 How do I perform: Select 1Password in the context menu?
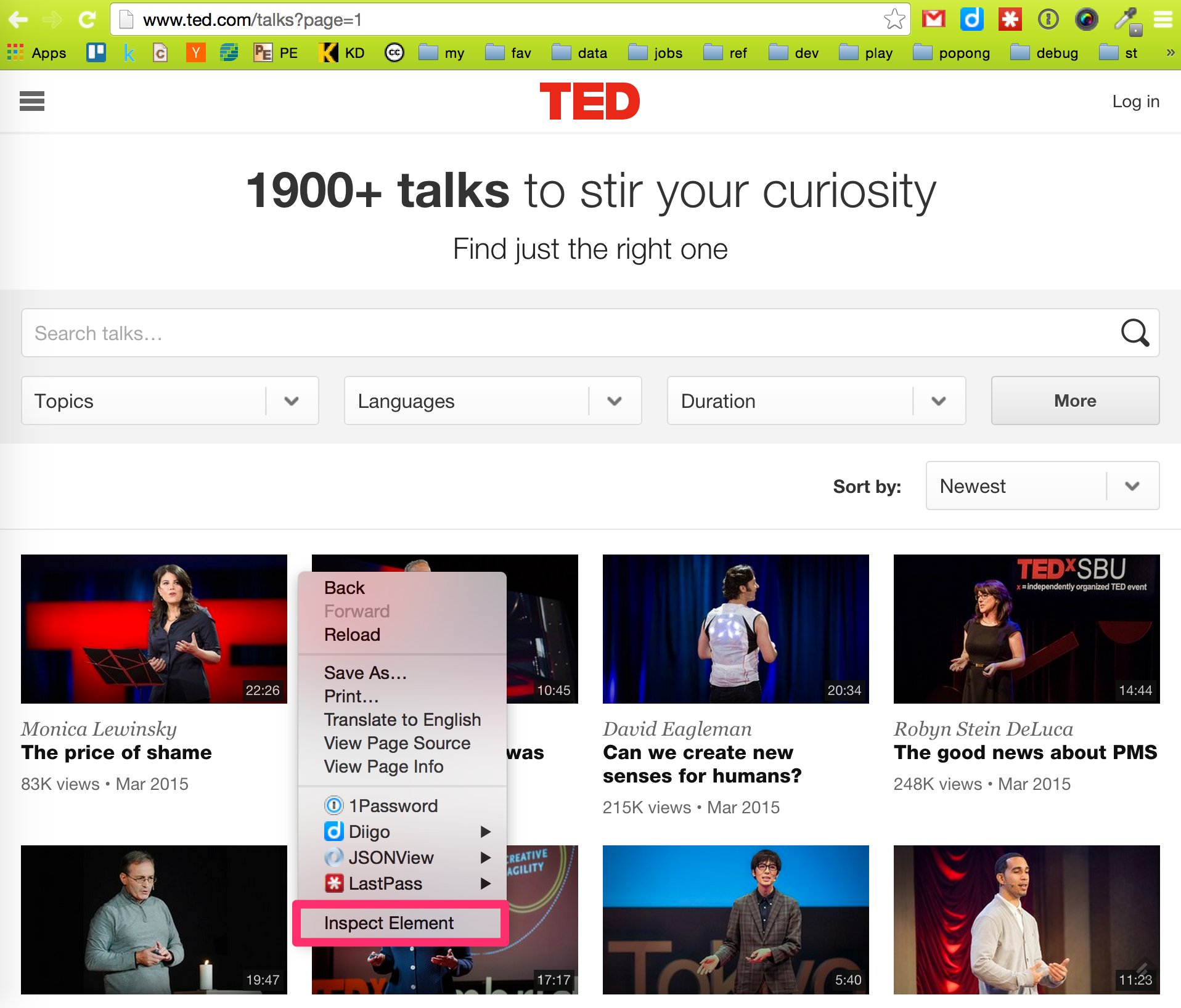coord(403,806)
